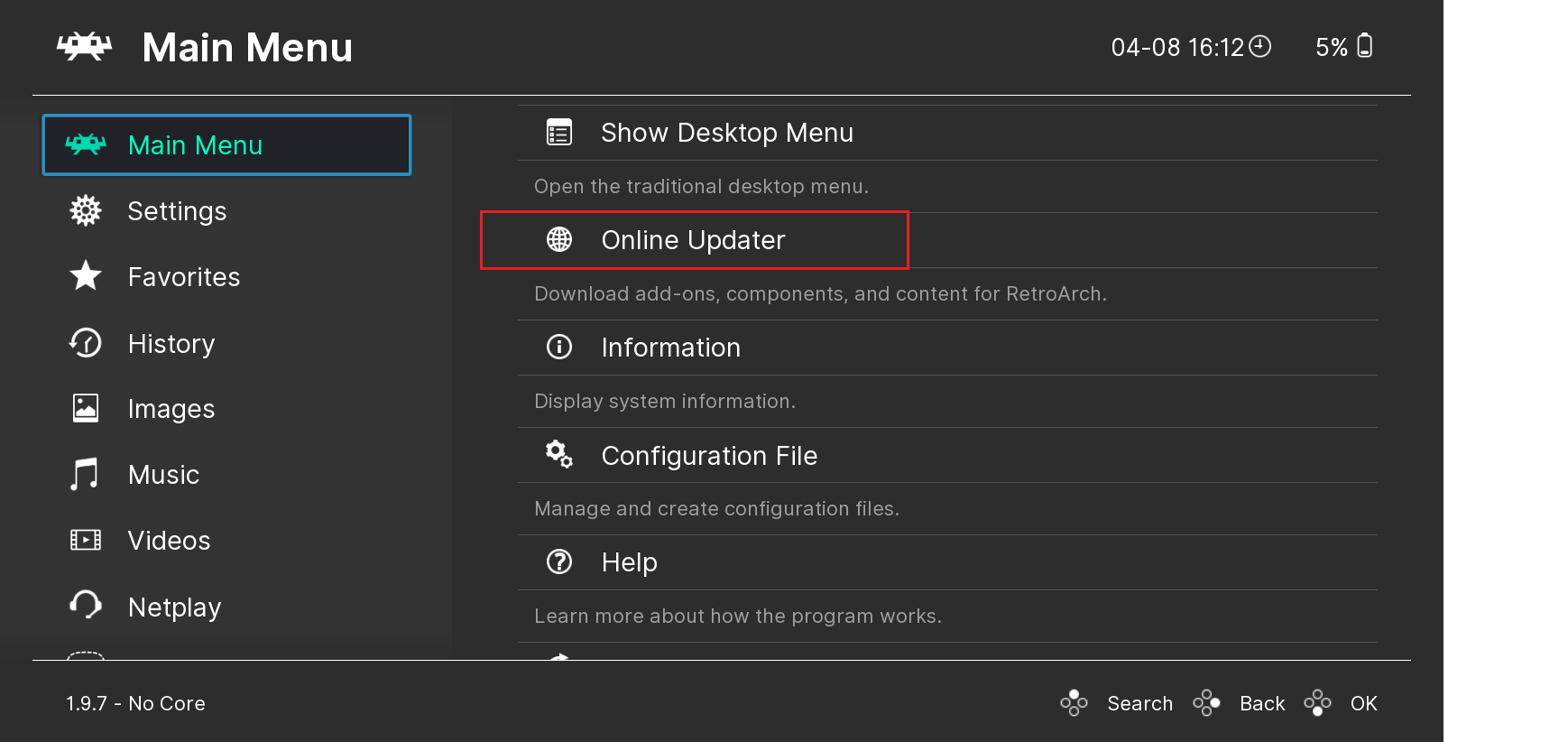Click the Music note icon
Image resolution: width=1568 pixels, height=742 pixels.
[x=85, y=474]
